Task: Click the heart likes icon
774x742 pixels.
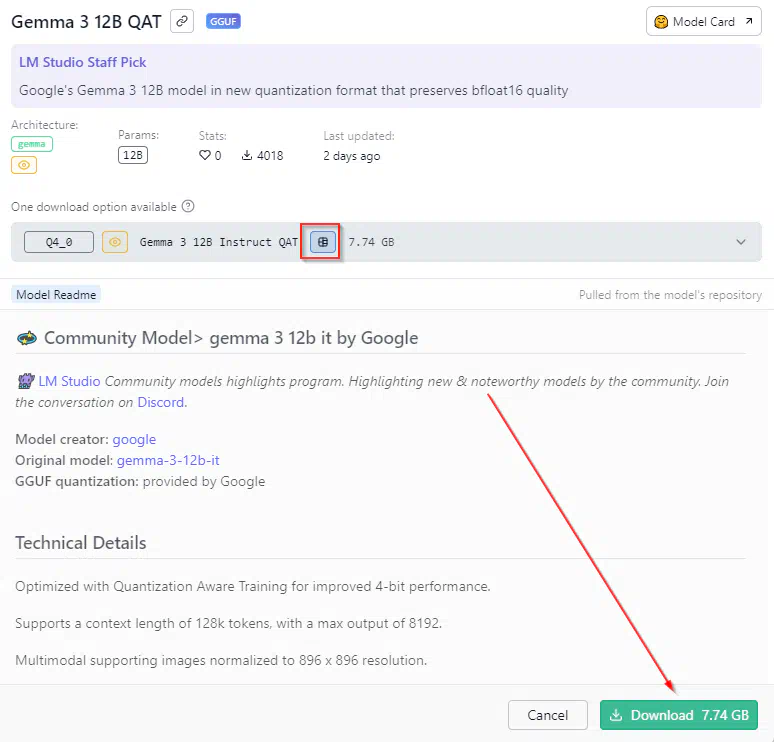Action: (204, 155)
